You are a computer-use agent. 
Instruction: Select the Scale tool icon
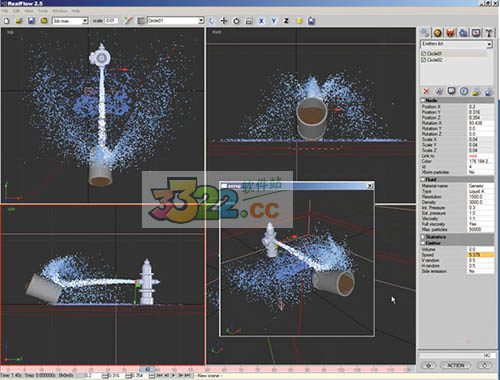pos(249,21)
